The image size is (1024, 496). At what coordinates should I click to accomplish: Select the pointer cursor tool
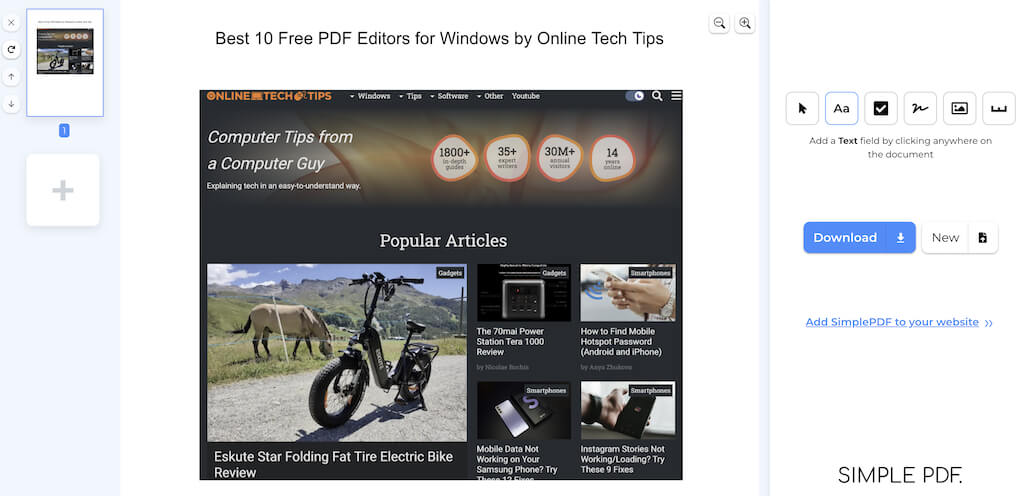pyautogui.click(x=802, y=108)
